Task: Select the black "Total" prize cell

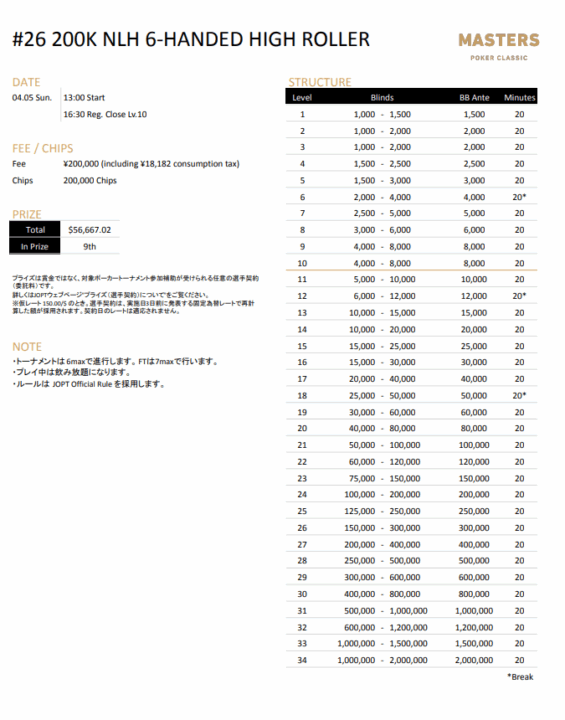Action: click(x=35, y=230)
